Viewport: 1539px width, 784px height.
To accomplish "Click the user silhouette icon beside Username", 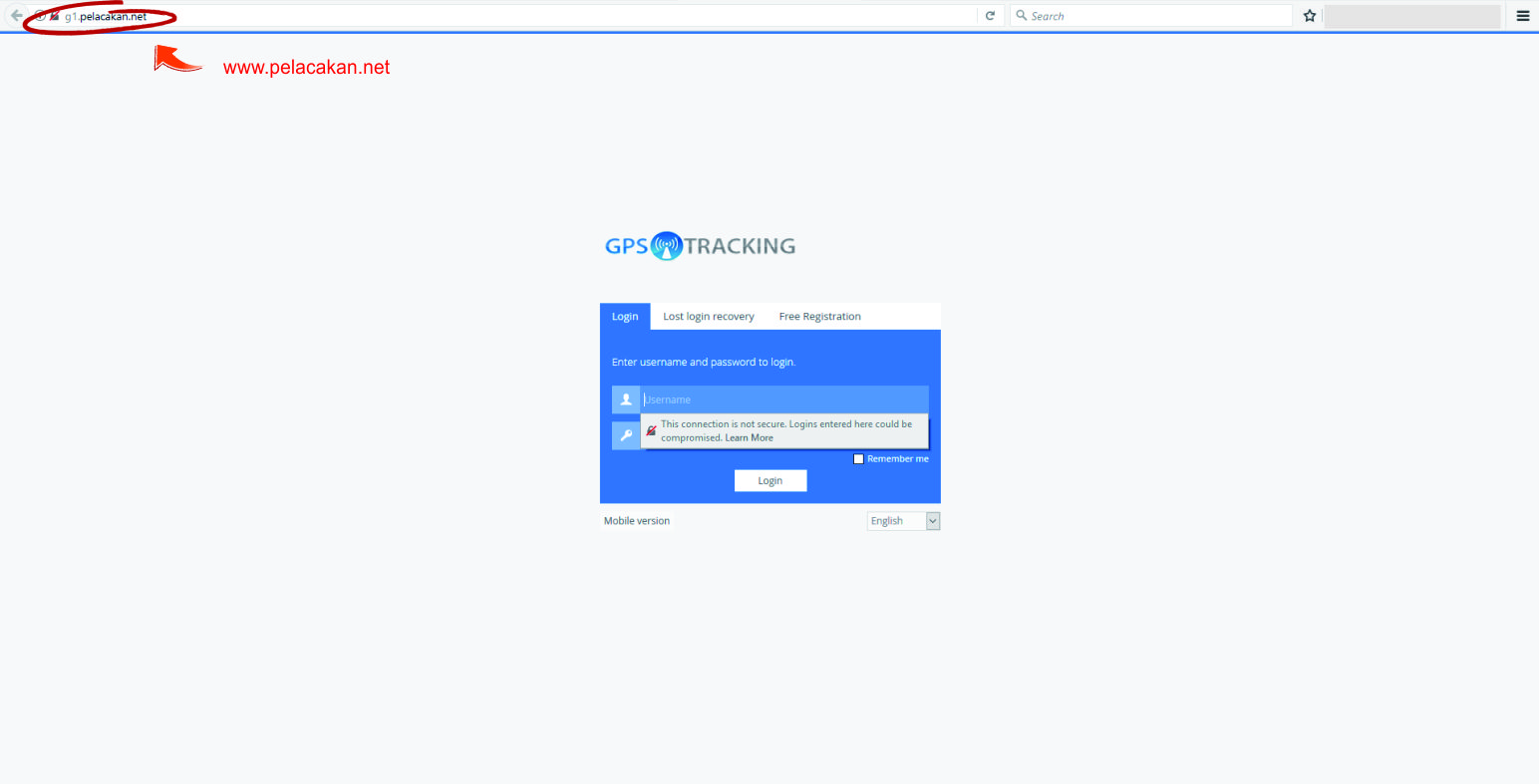I will [626, 399].
